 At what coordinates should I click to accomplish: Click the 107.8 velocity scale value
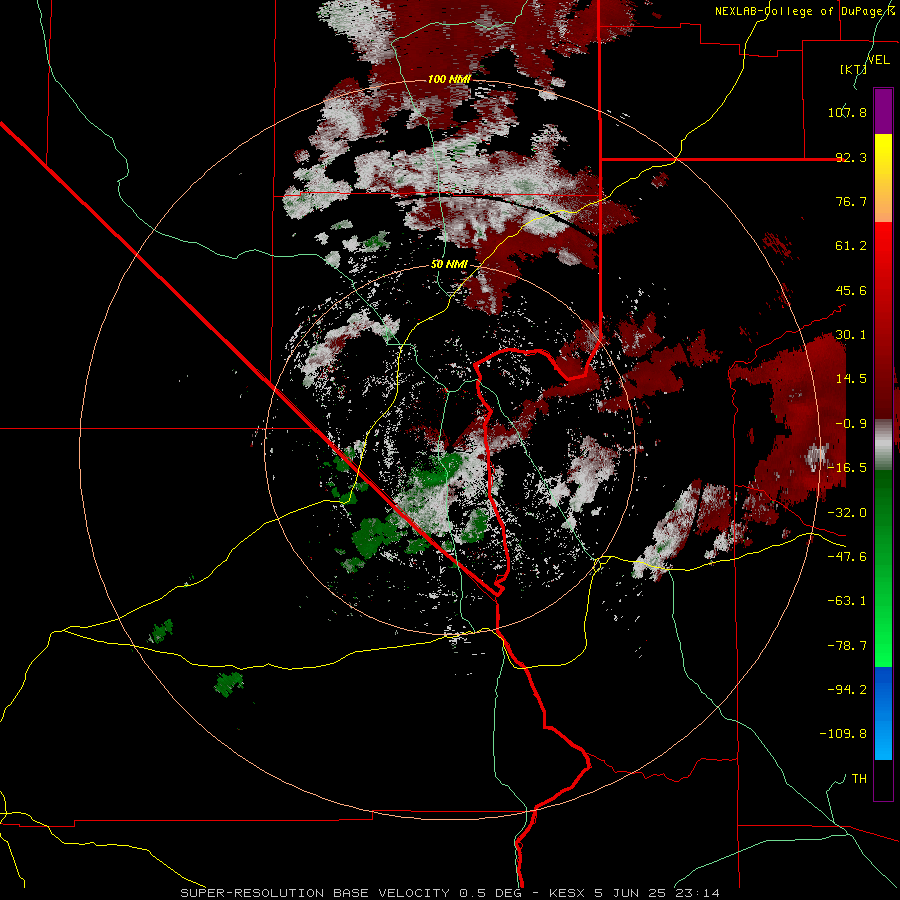tap(847, 112)
